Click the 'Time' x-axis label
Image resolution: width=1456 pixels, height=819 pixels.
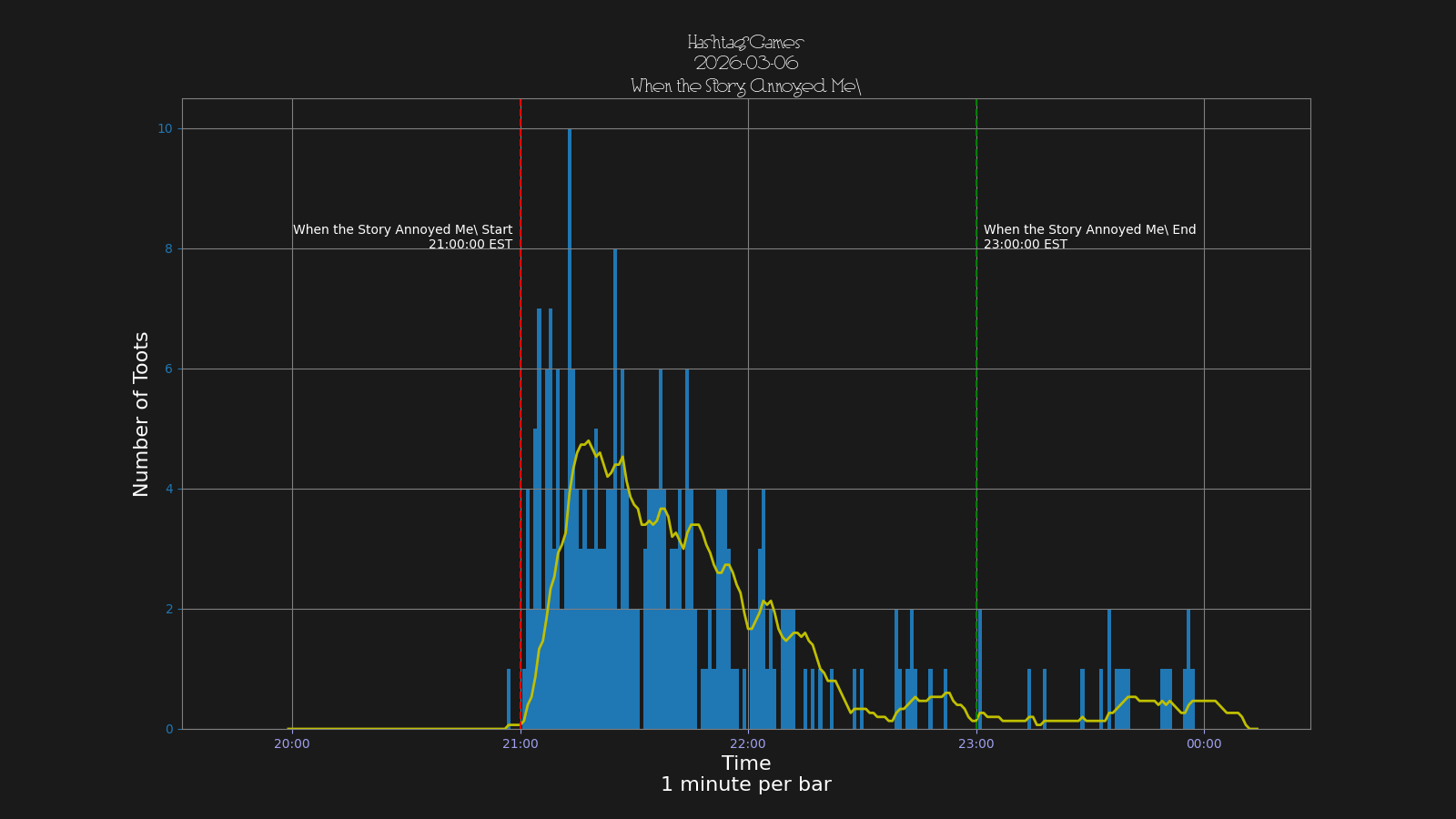[745, 763]
